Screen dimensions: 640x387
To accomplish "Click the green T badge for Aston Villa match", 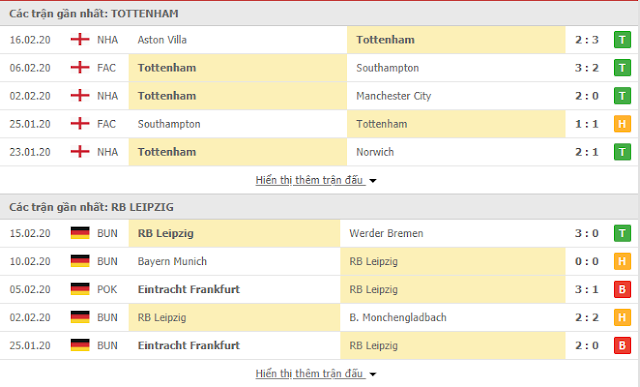I will (622, 40).
